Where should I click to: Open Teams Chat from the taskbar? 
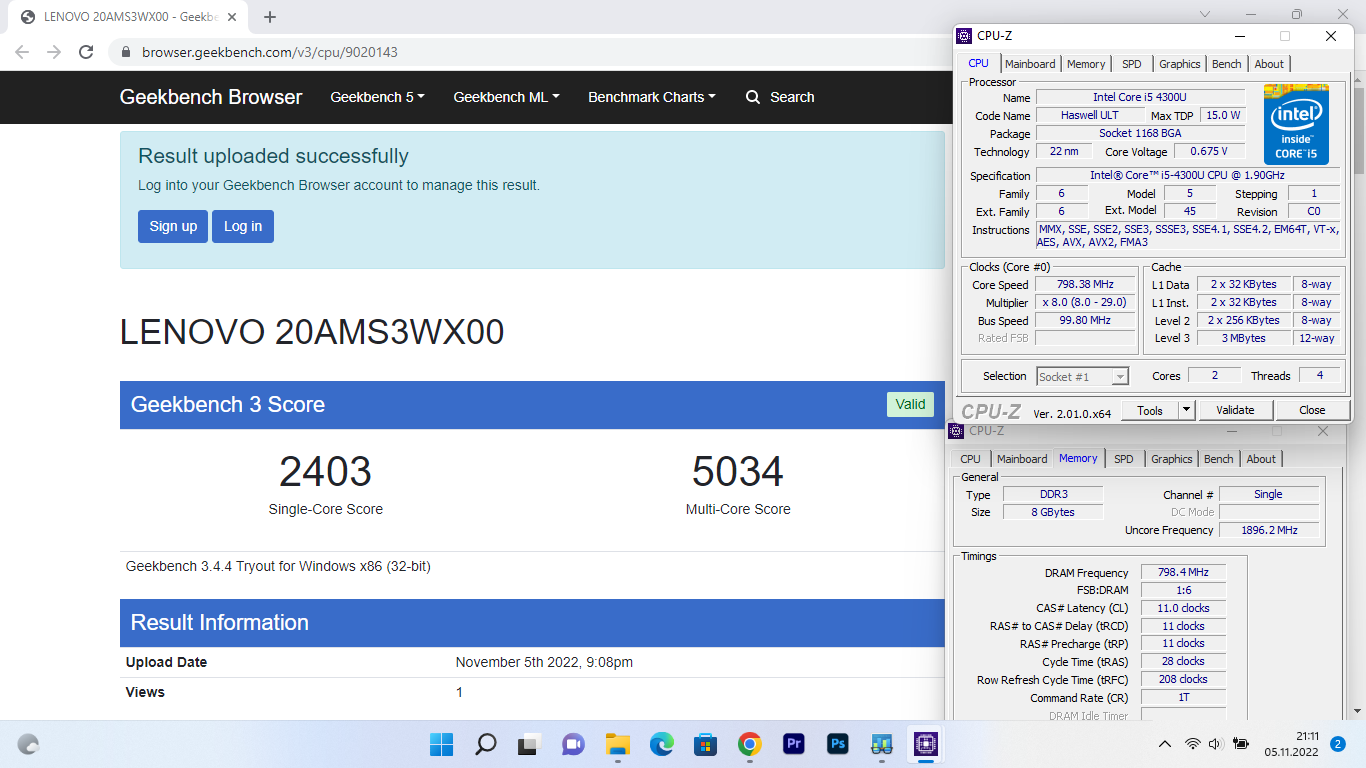pyautogui.click(x=573, y=744)
